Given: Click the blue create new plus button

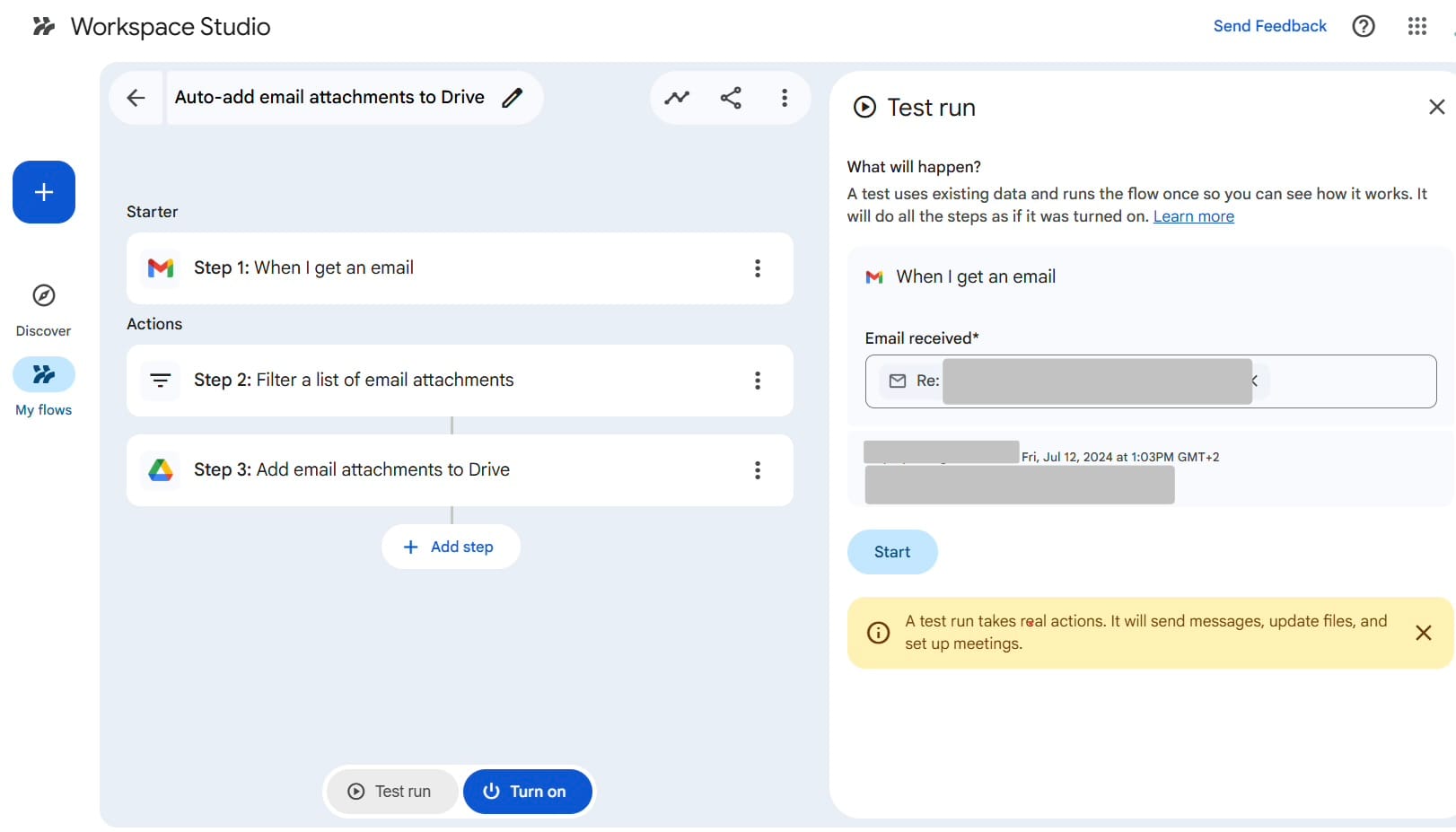Looking at the screenshot, I should coord(44,192).
